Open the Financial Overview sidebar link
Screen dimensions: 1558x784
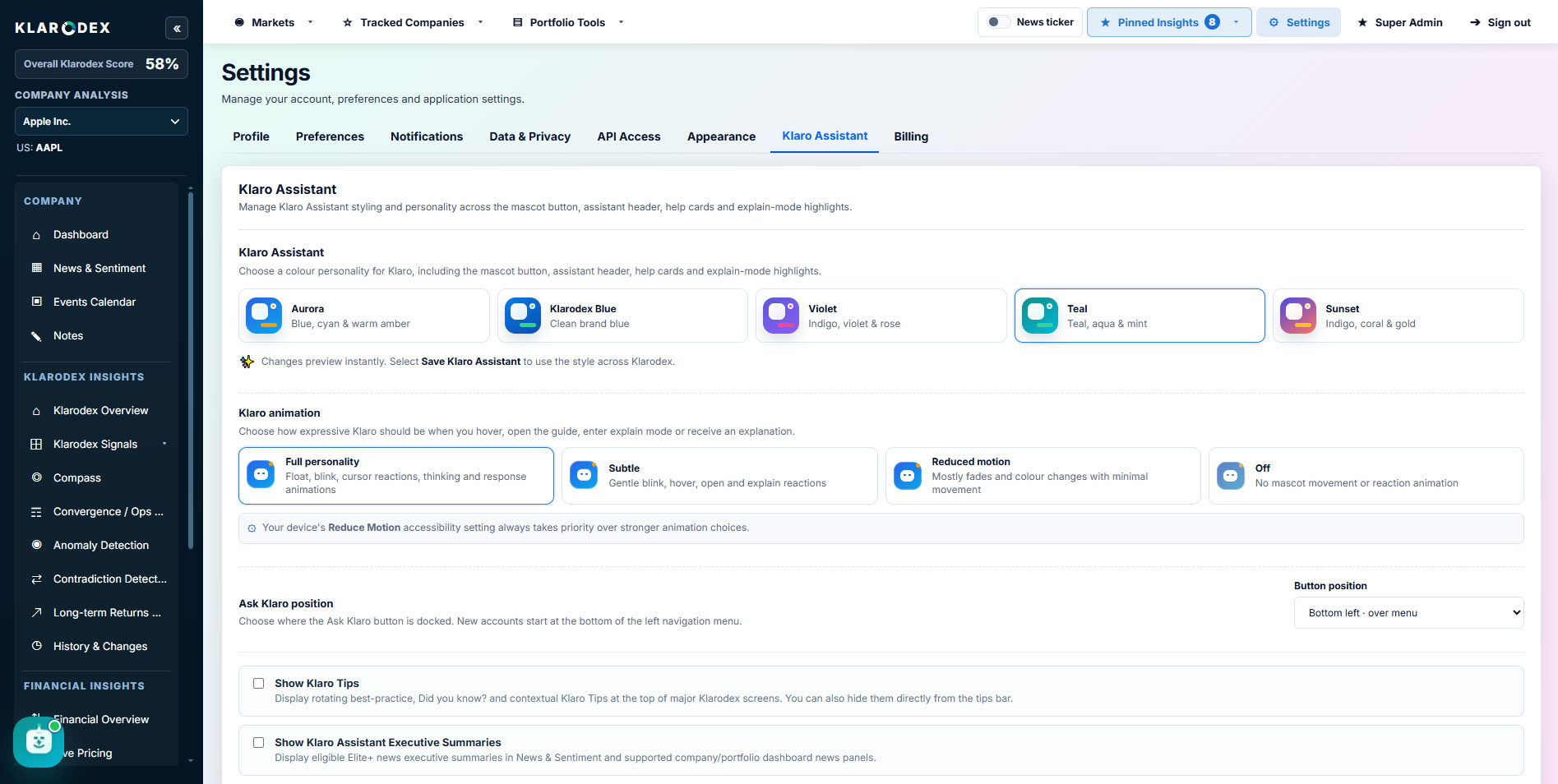click(101, 719)
